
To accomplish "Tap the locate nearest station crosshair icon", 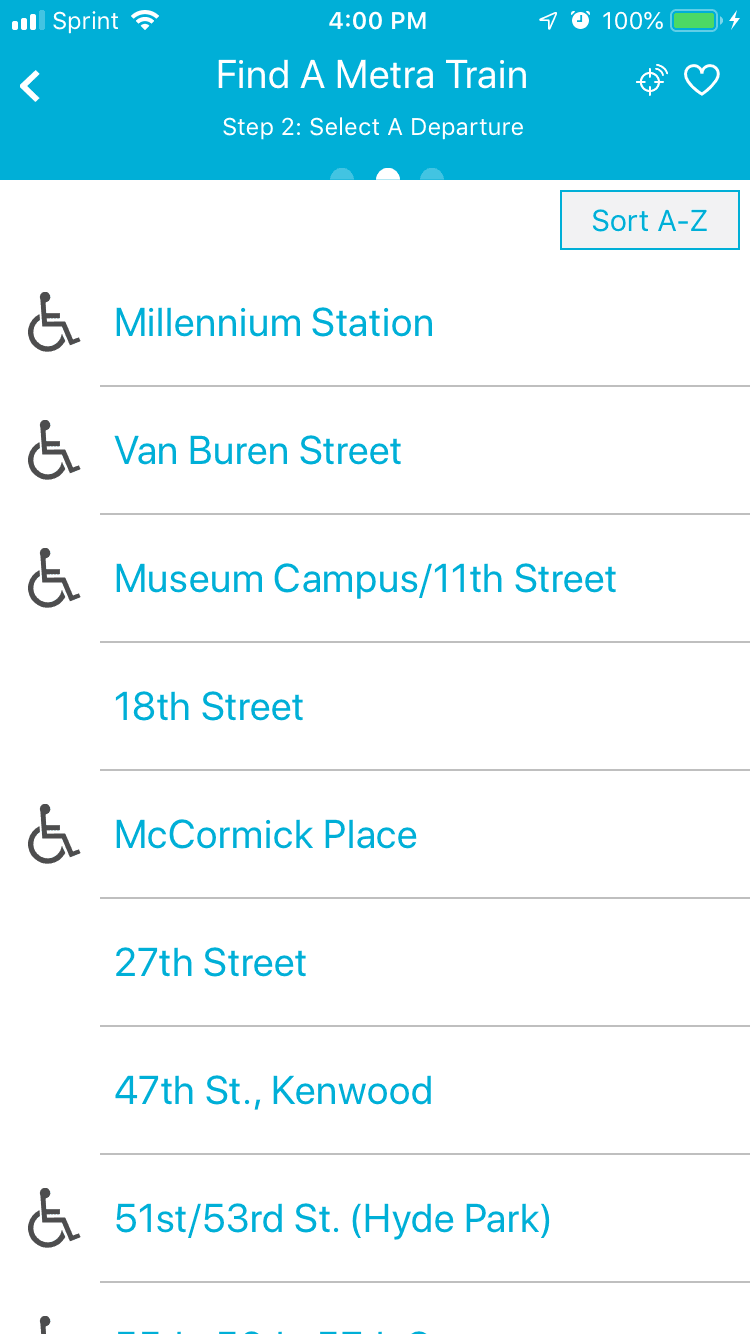I will (651, 81).
